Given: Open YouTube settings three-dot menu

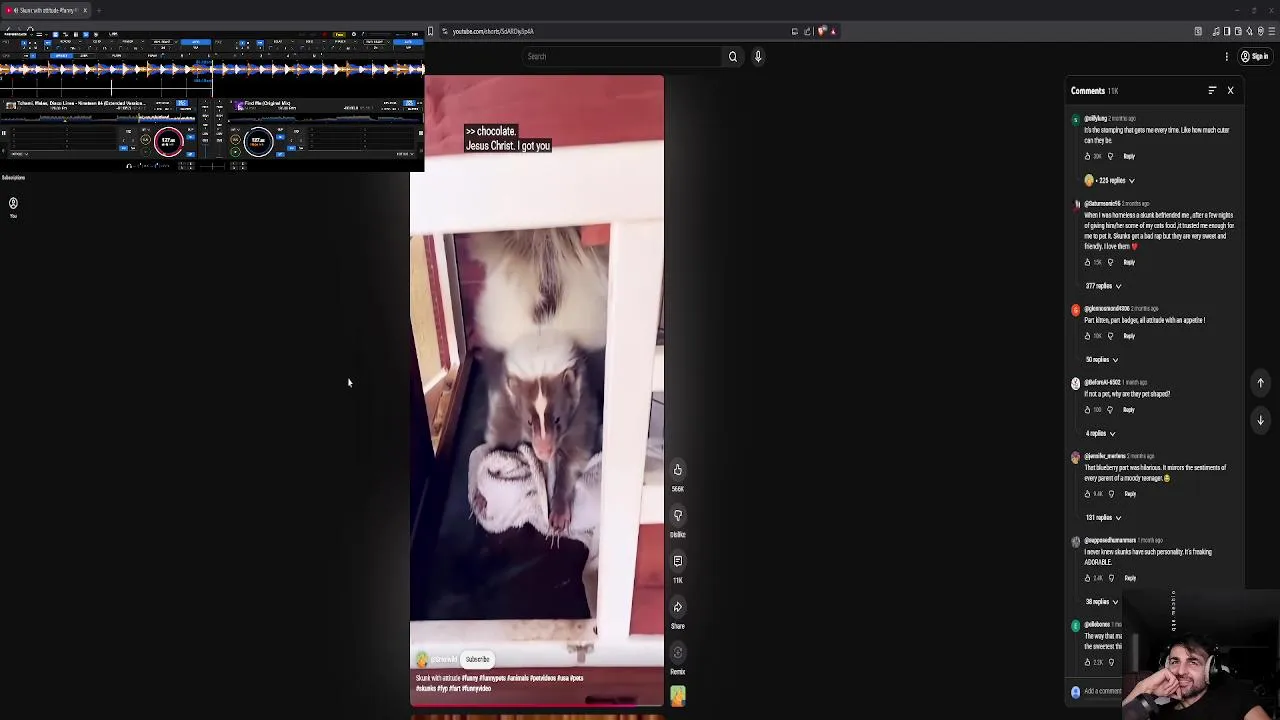Looking at the screenshot, I should 1227,57.
